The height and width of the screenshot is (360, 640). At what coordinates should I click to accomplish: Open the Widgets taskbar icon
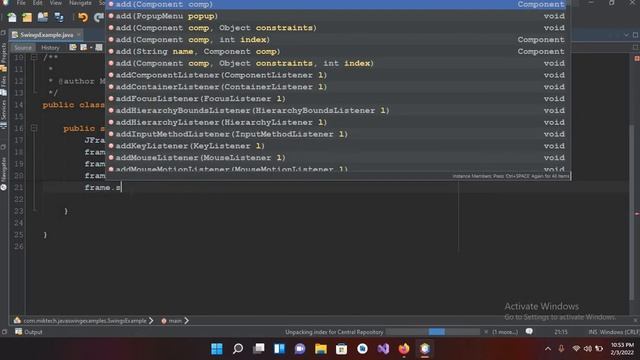tap(279, 349)
